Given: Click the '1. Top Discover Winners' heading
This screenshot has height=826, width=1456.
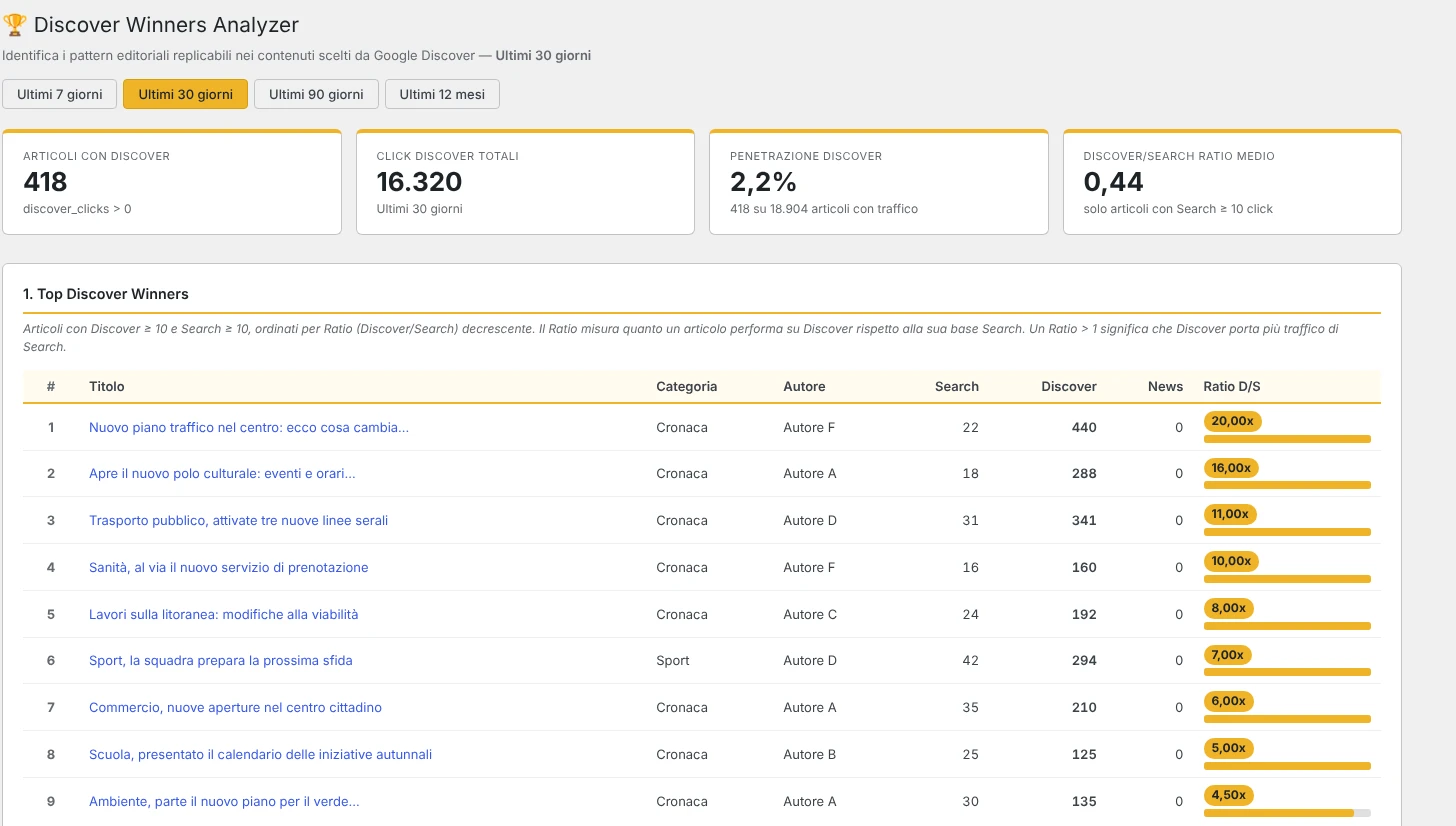Looking at the screenshot, I should tap(106, 294).
